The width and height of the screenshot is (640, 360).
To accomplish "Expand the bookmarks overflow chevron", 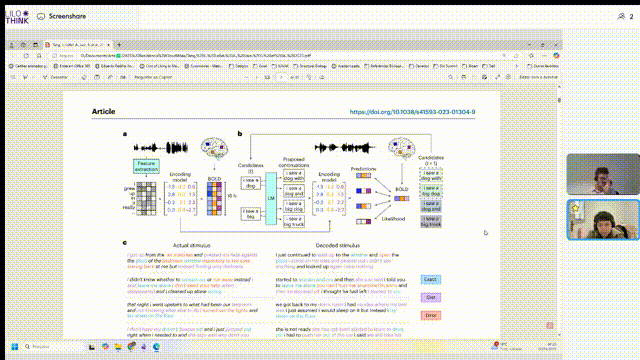I will tap(516, 66).
